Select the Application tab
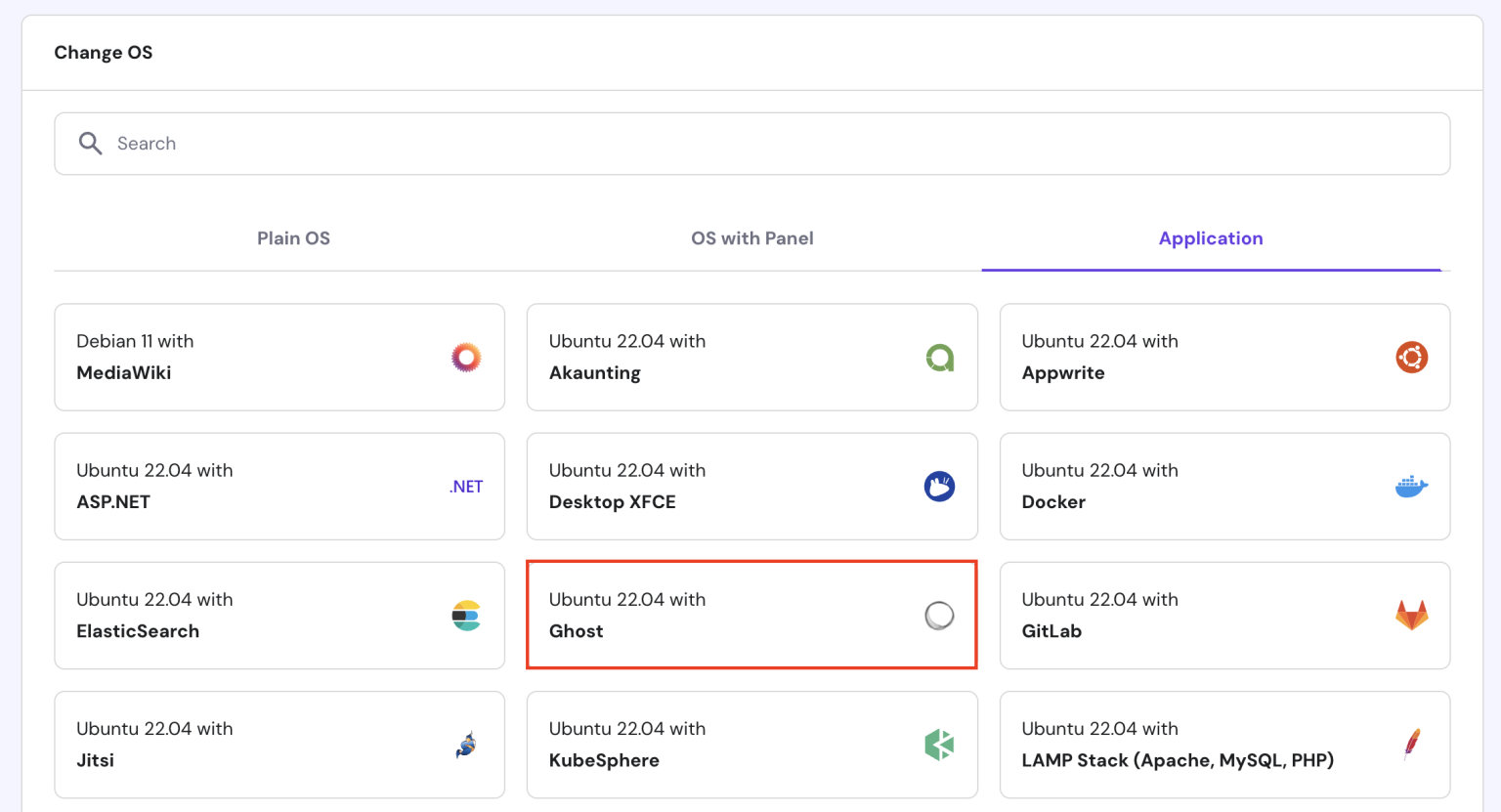Image resolution: width=1501 pixels, height=812 pixels. (x=1210, y=238)
